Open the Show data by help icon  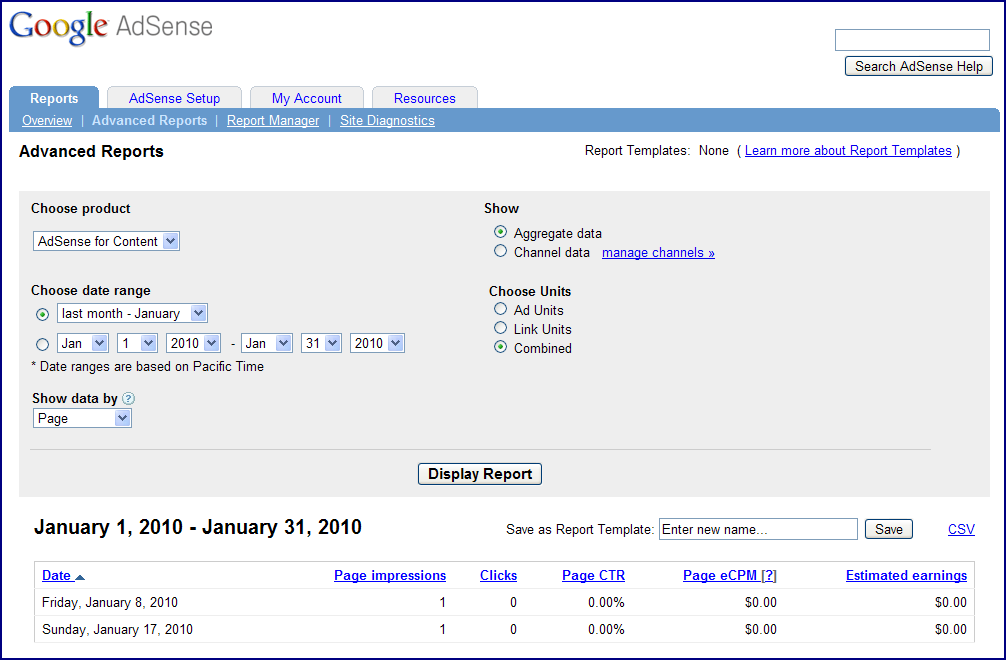point(128,398)
